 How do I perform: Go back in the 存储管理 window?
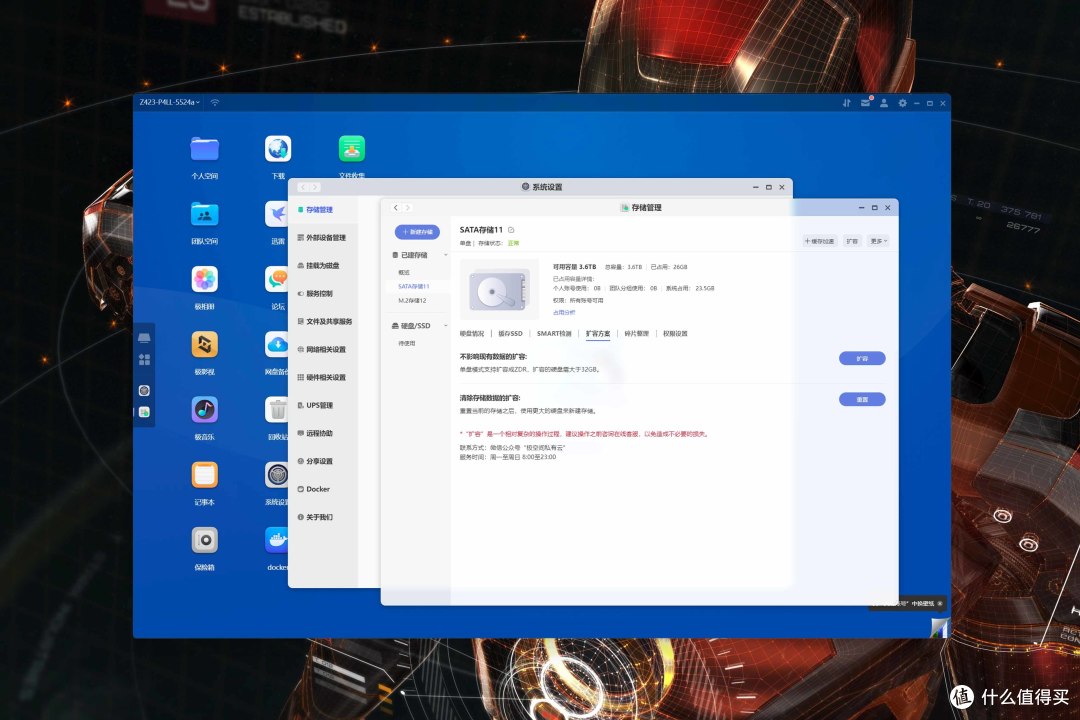(395, 207)
